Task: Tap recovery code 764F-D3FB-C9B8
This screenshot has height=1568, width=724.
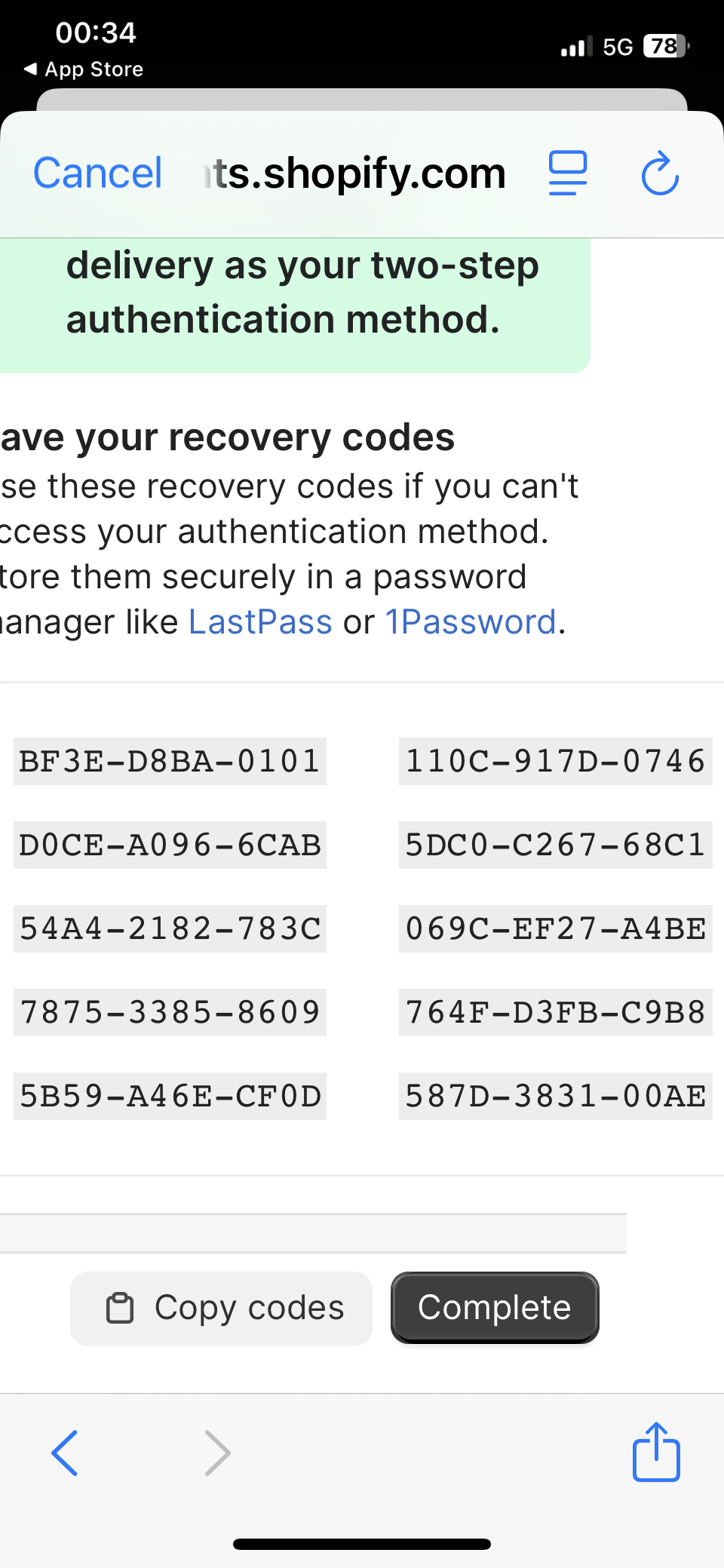Action: (x=555, y=1012)
